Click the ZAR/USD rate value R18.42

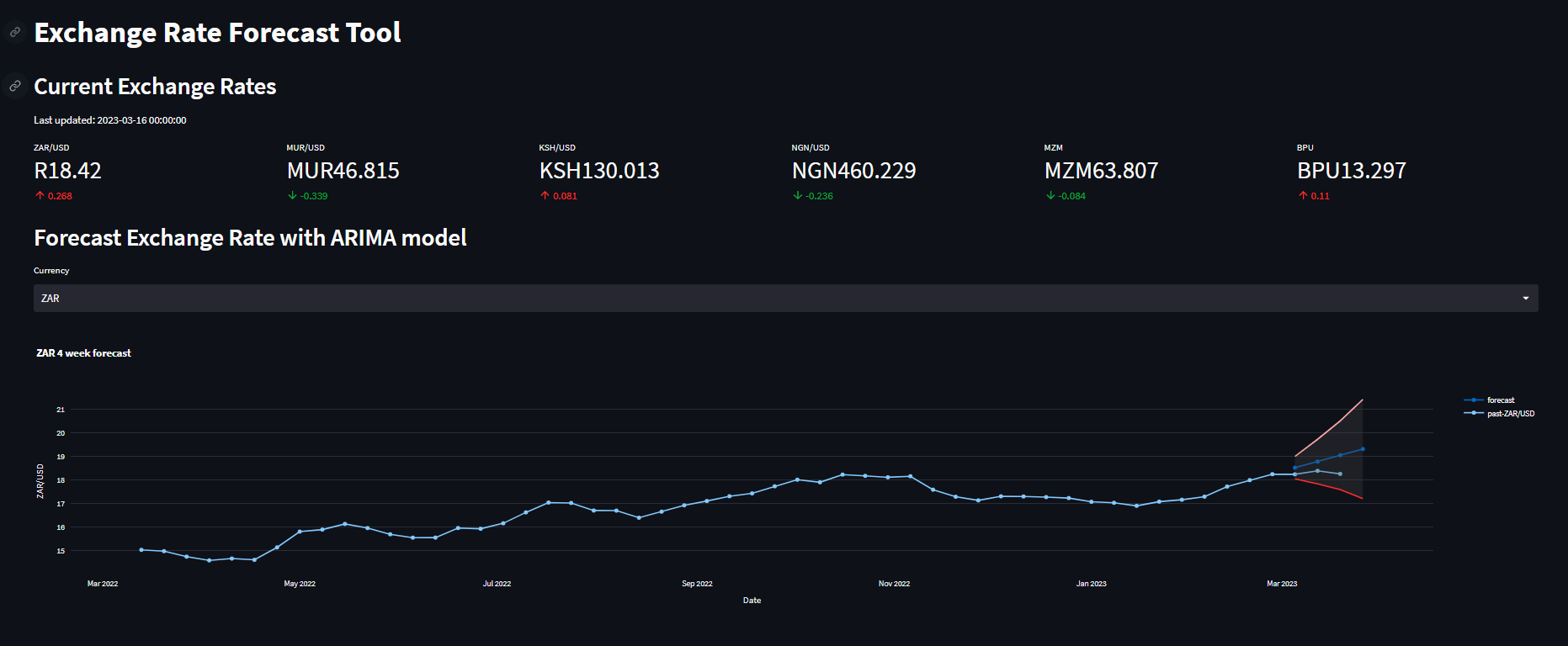[67, 171]
